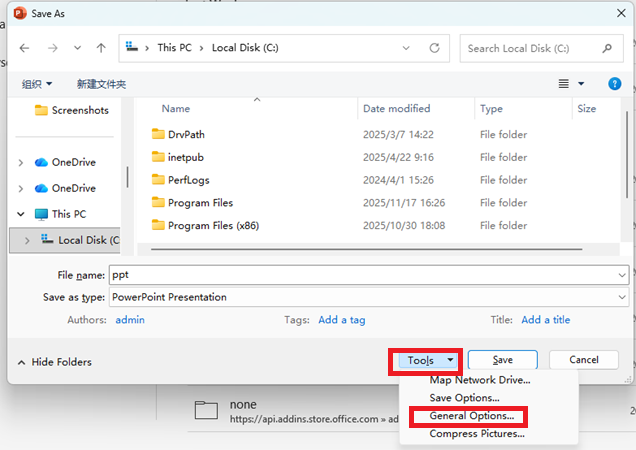Open the 组织 organize menu
This screenshot has height=450, width=636.
click(37, 84)
